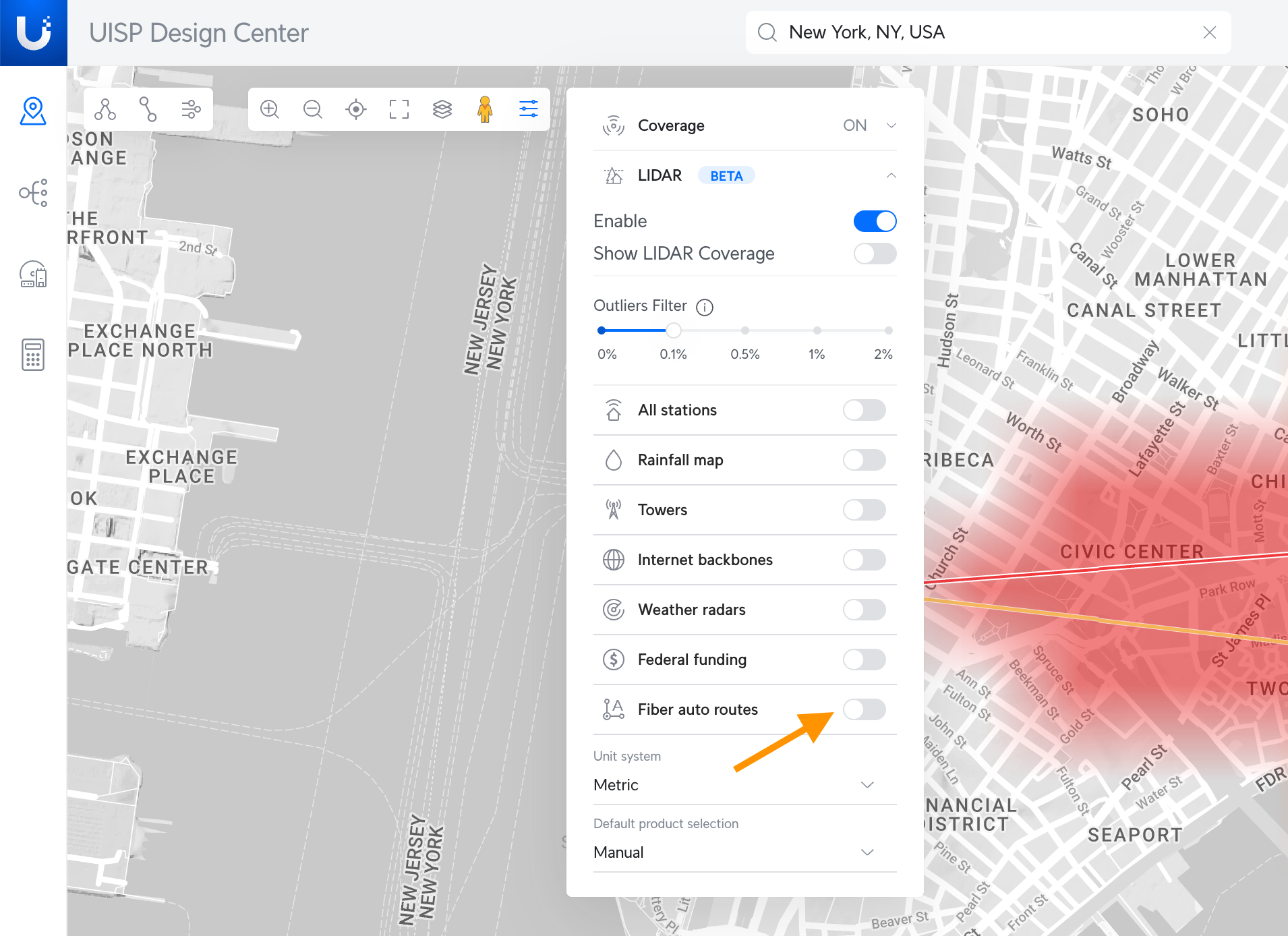Turn off the LIDAR Enable switch
The height and width of the screenshot is (936, 1288).
875,221
